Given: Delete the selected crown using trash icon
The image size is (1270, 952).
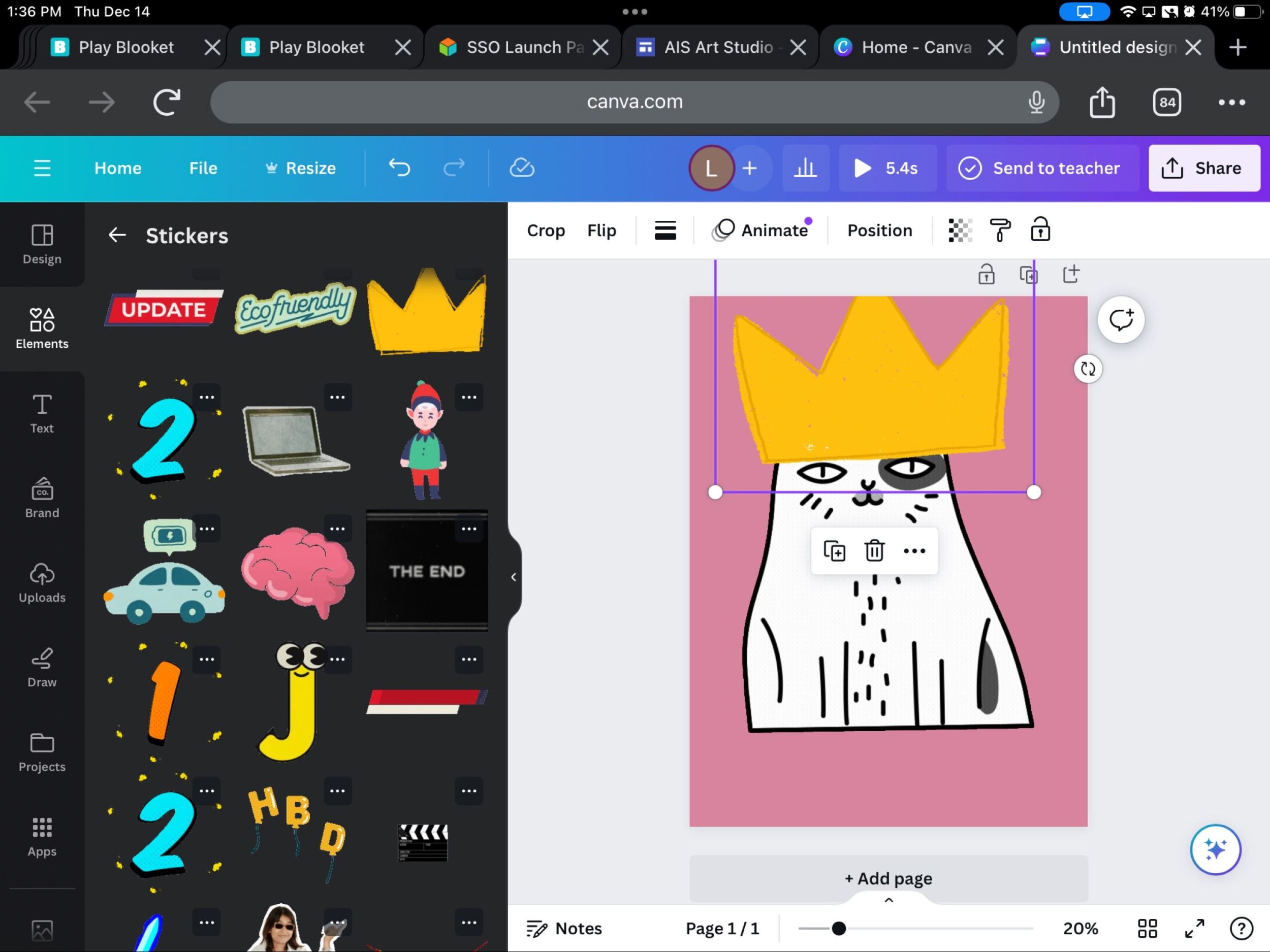Looking at the screenshot, I should 874,551.
